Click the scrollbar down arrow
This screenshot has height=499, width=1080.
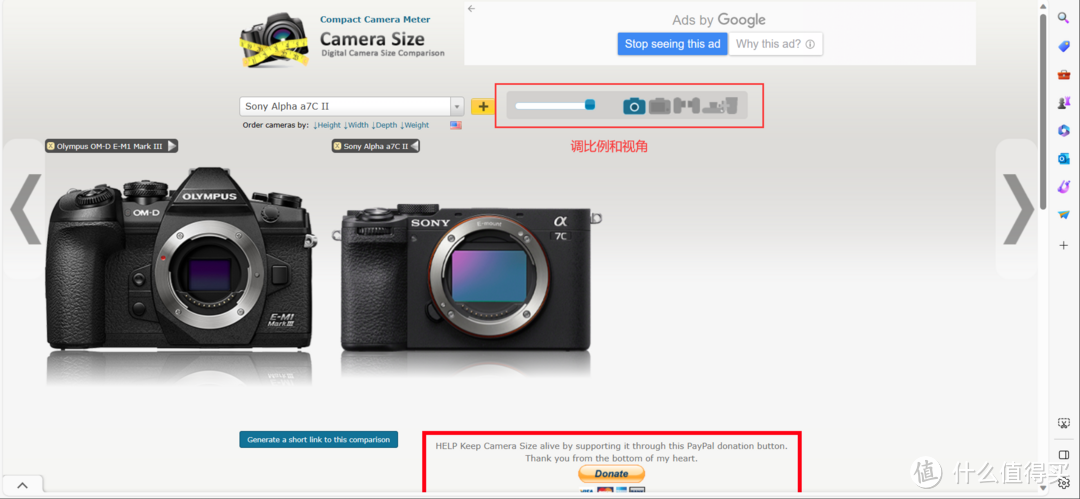[1043, 489]
